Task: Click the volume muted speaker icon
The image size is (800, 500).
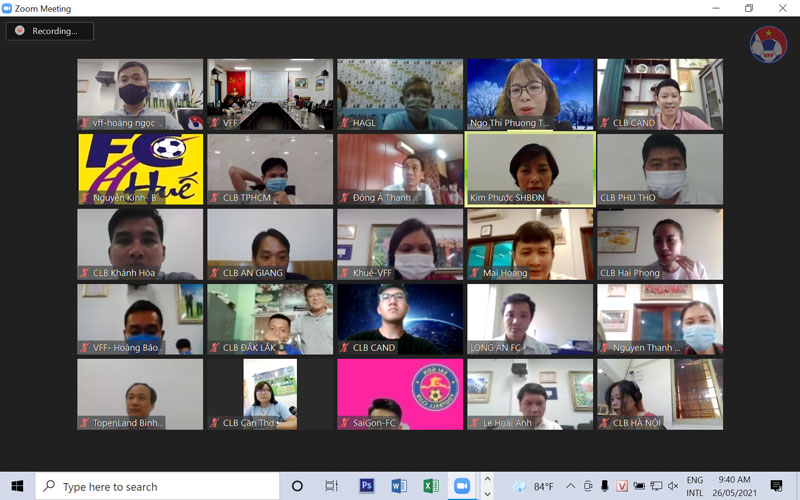Action: [x=672, y=486]
